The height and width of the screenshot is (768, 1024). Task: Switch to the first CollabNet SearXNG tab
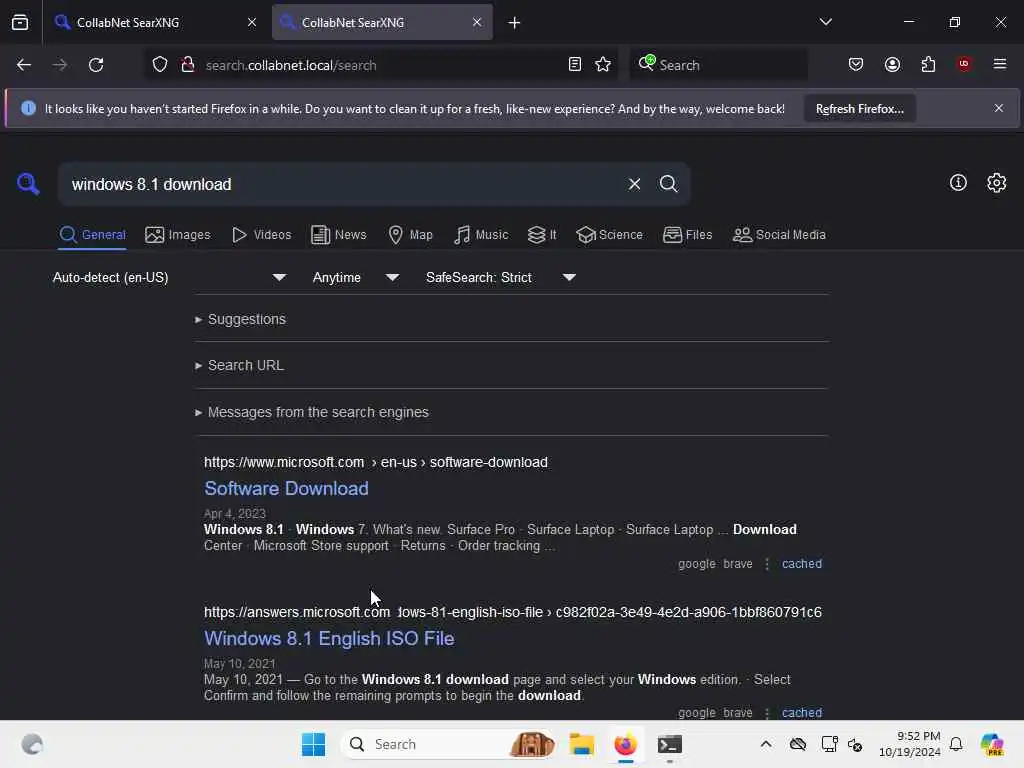pos(155,22)
